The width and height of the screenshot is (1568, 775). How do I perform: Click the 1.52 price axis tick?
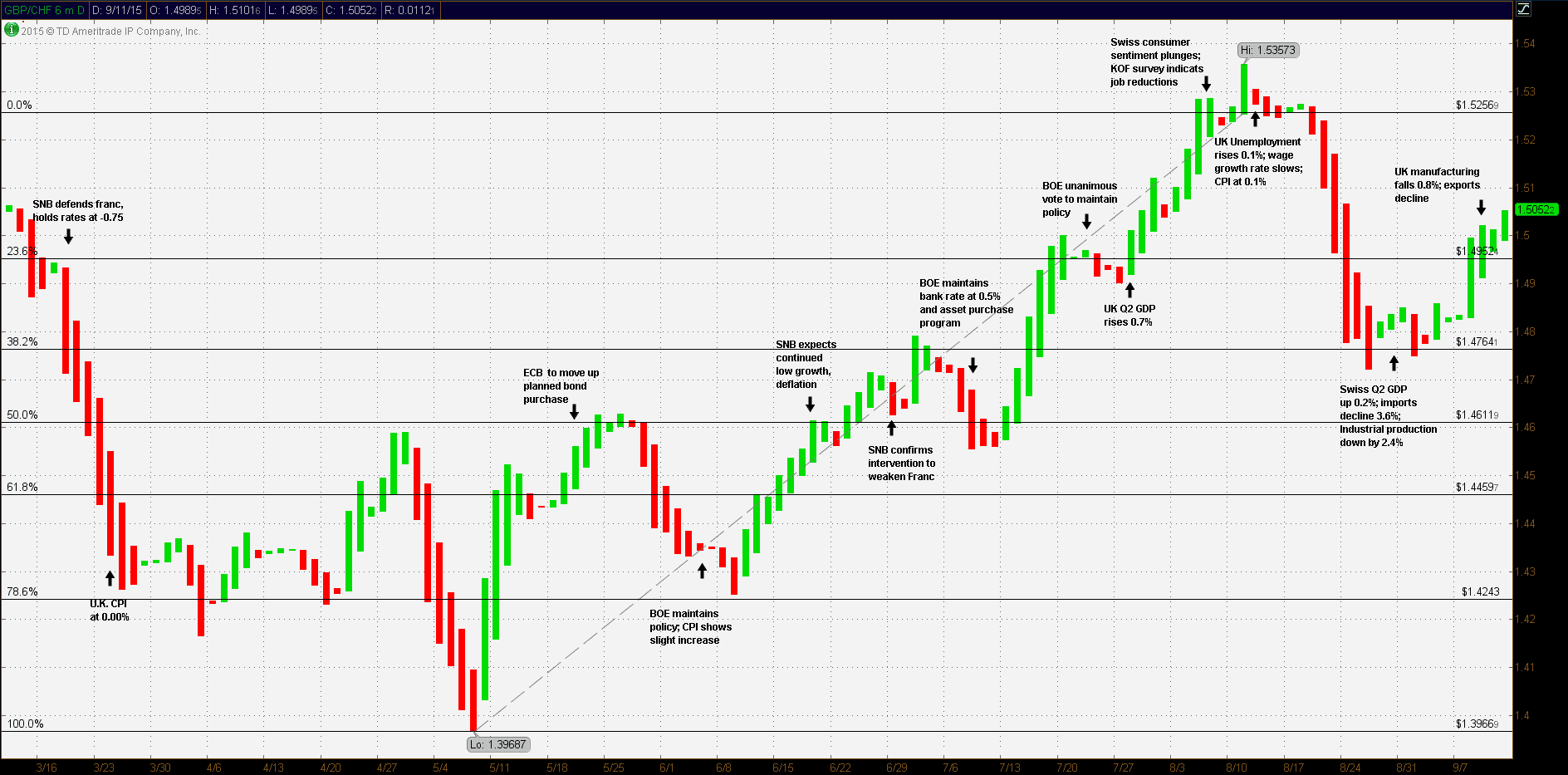pos(1525,140)
